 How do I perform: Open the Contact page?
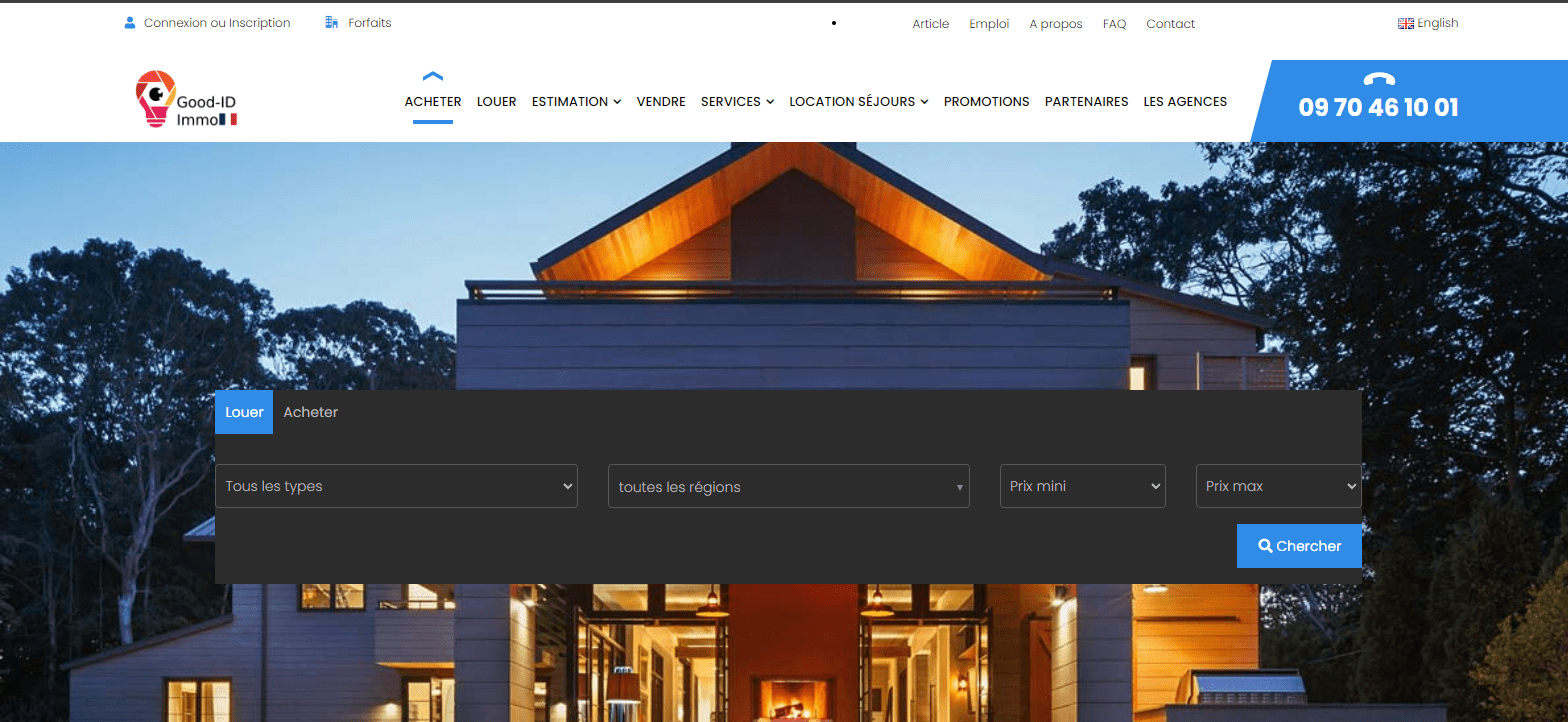1170,24
